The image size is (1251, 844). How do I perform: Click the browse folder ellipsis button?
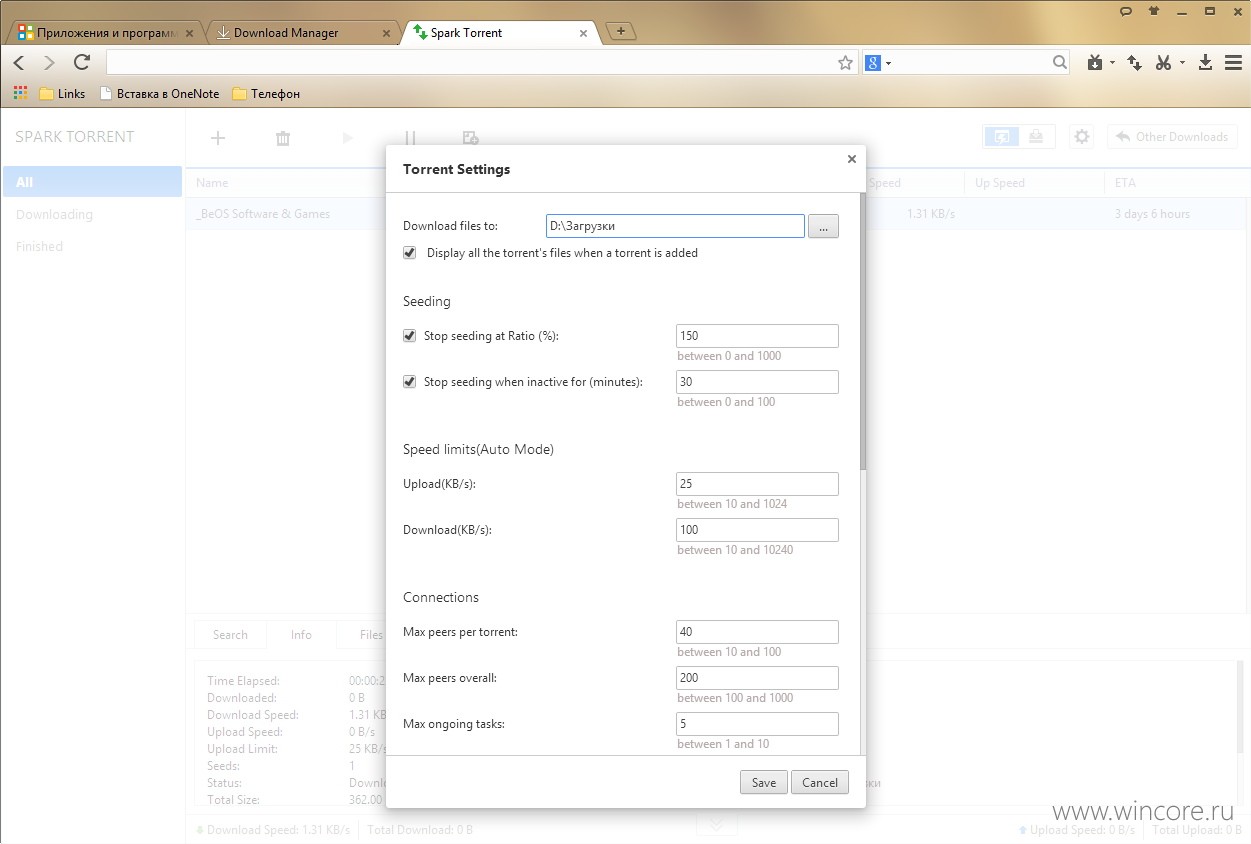[x=823, y=226]
